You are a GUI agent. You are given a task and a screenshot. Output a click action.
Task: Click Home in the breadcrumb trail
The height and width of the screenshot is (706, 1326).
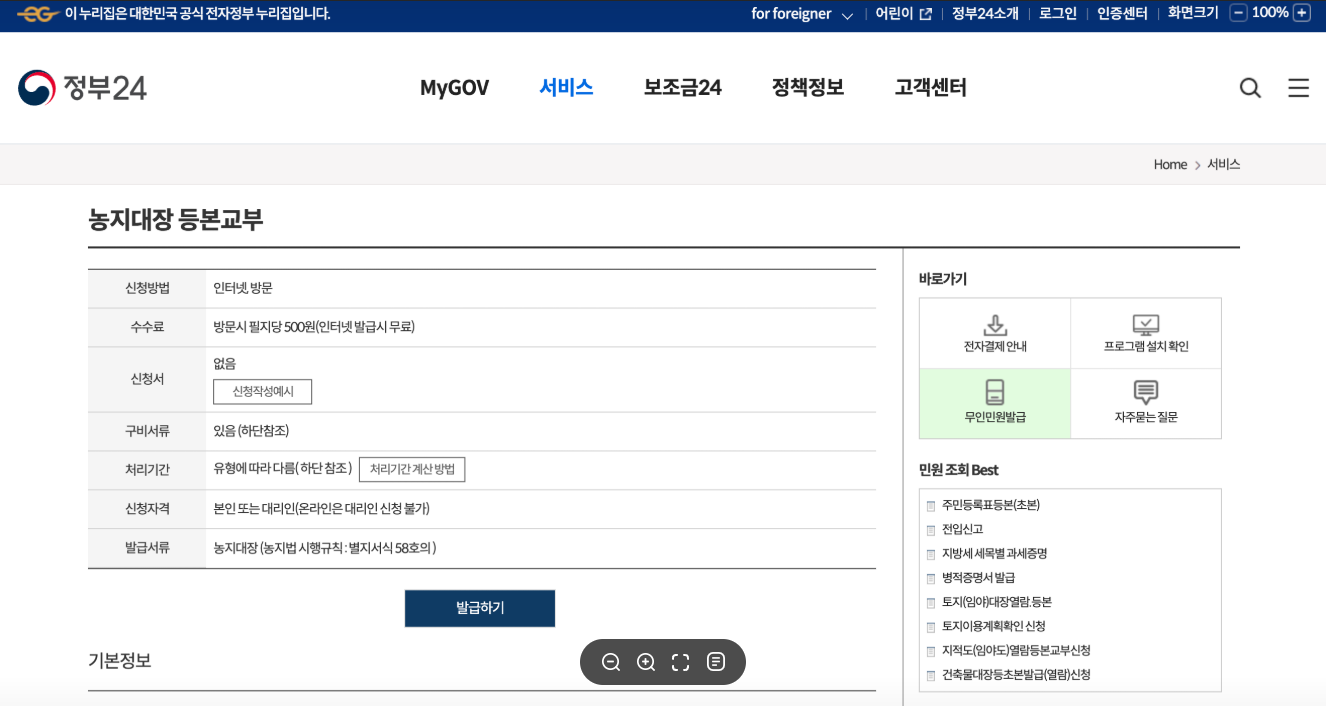click(x=1169, y=164)
